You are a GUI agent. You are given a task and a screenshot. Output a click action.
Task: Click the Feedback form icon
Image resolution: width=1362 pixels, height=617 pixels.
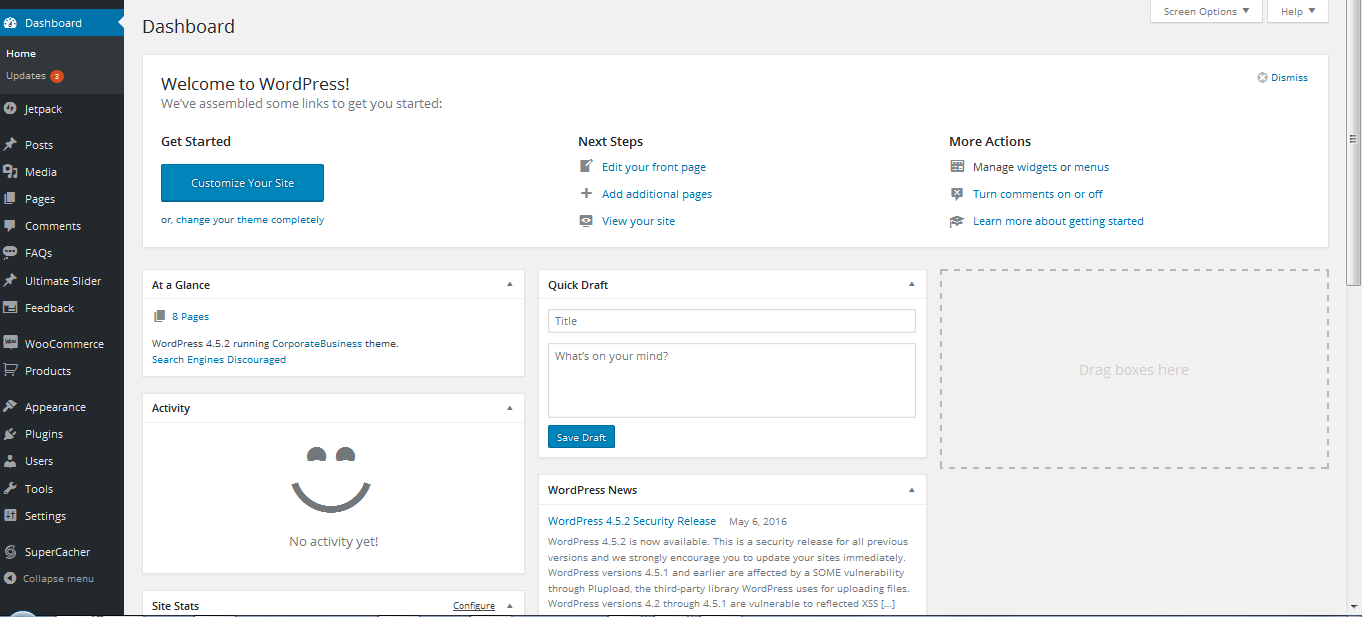click(x=10, y=308)
